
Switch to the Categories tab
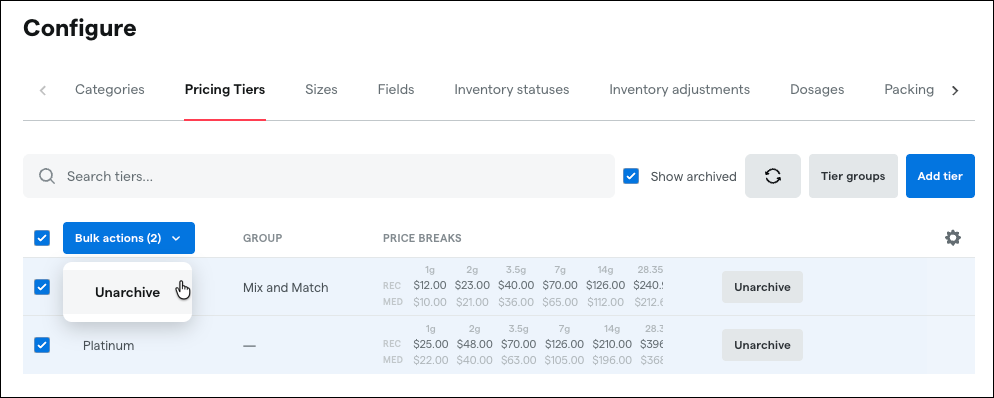[x=110, y=89]
